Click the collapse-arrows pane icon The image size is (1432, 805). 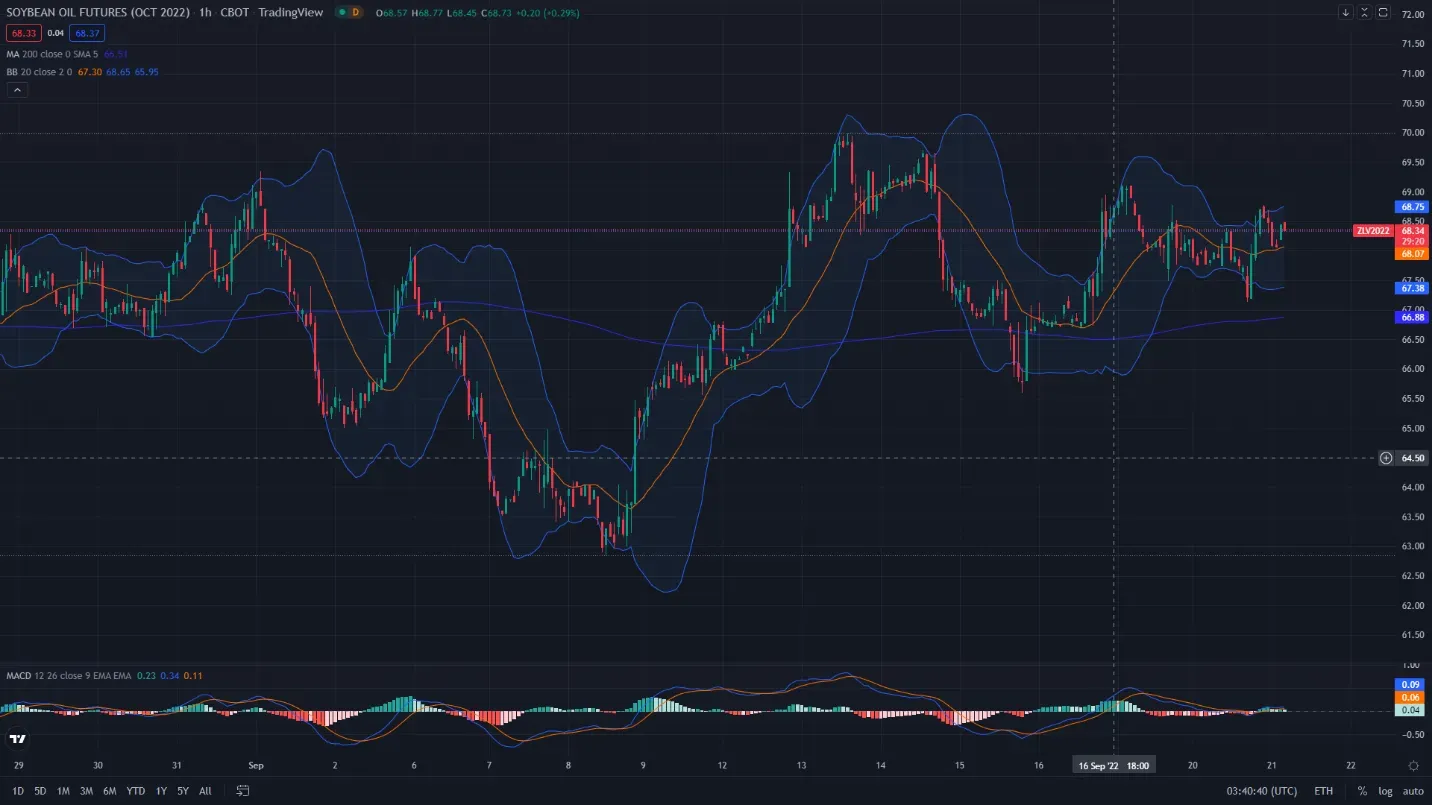coord(1364,13)
